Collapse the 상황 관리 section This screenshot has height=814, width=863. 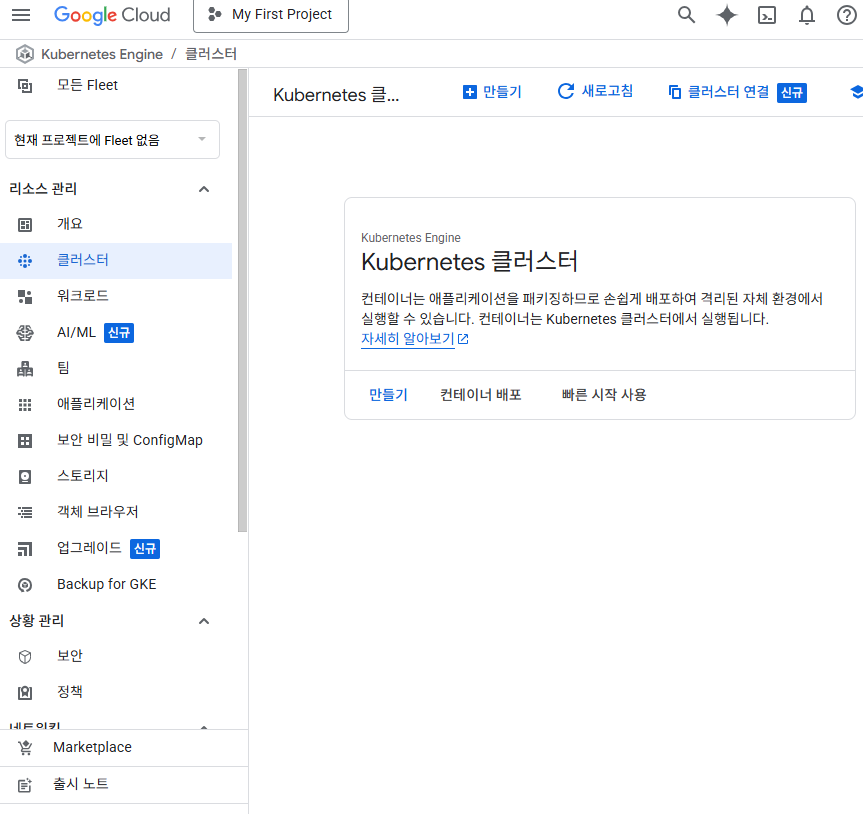point(204,621)
